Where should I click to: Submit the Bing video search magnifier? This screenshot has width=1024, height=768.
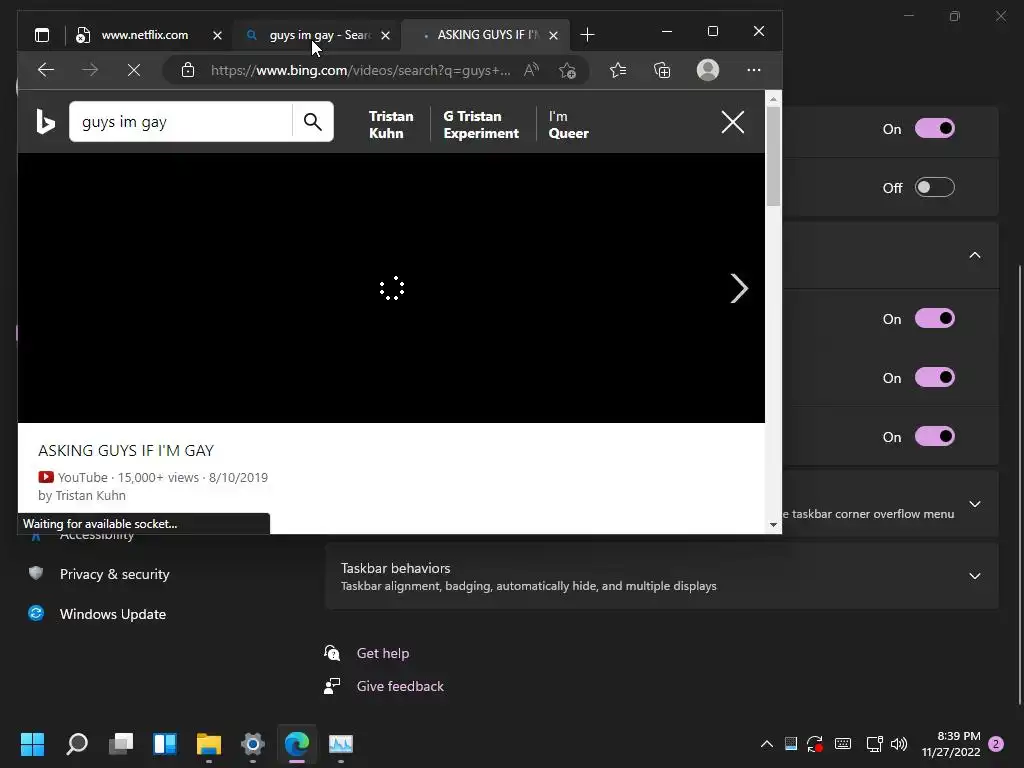click(x=313, y=121)
